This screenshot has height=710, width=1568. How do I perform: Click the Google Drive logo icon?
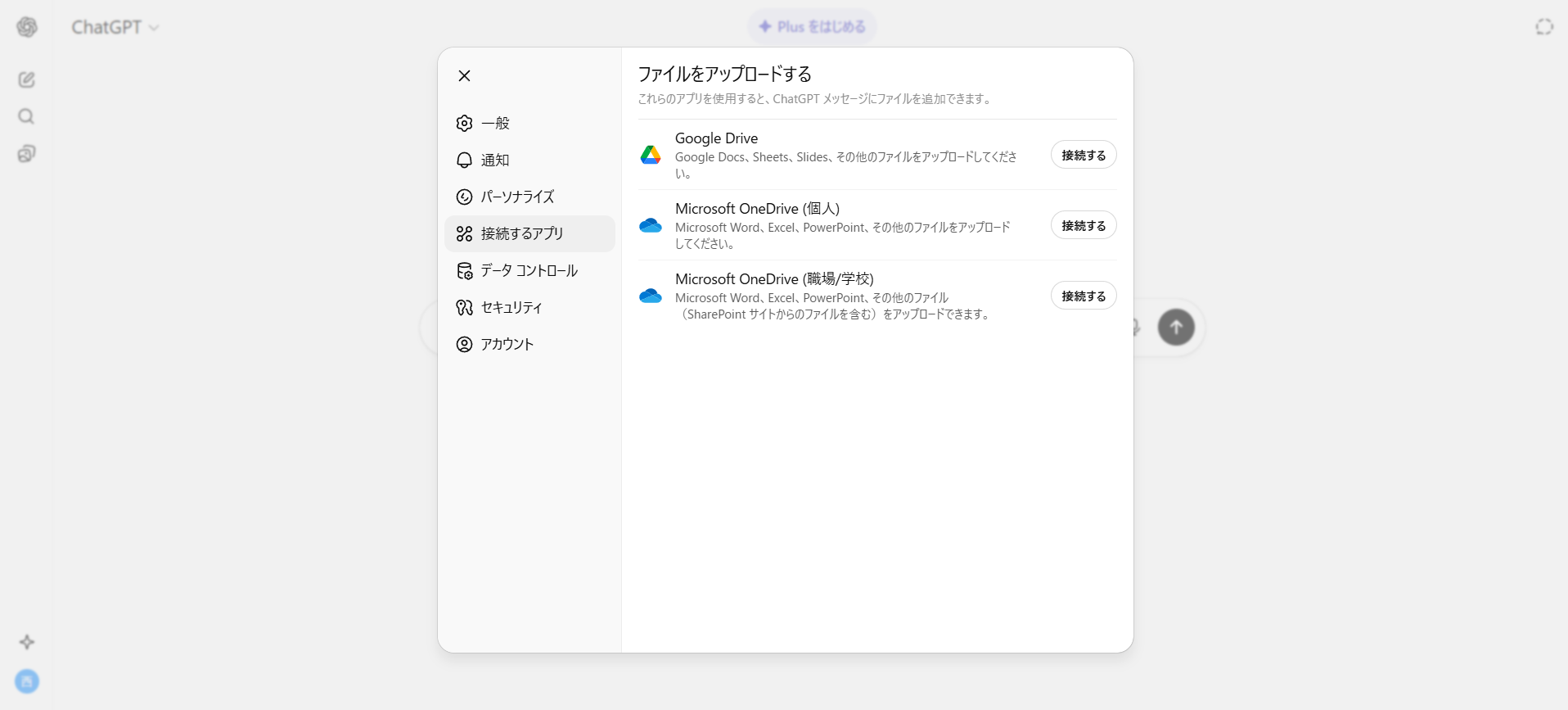point(651,155)
